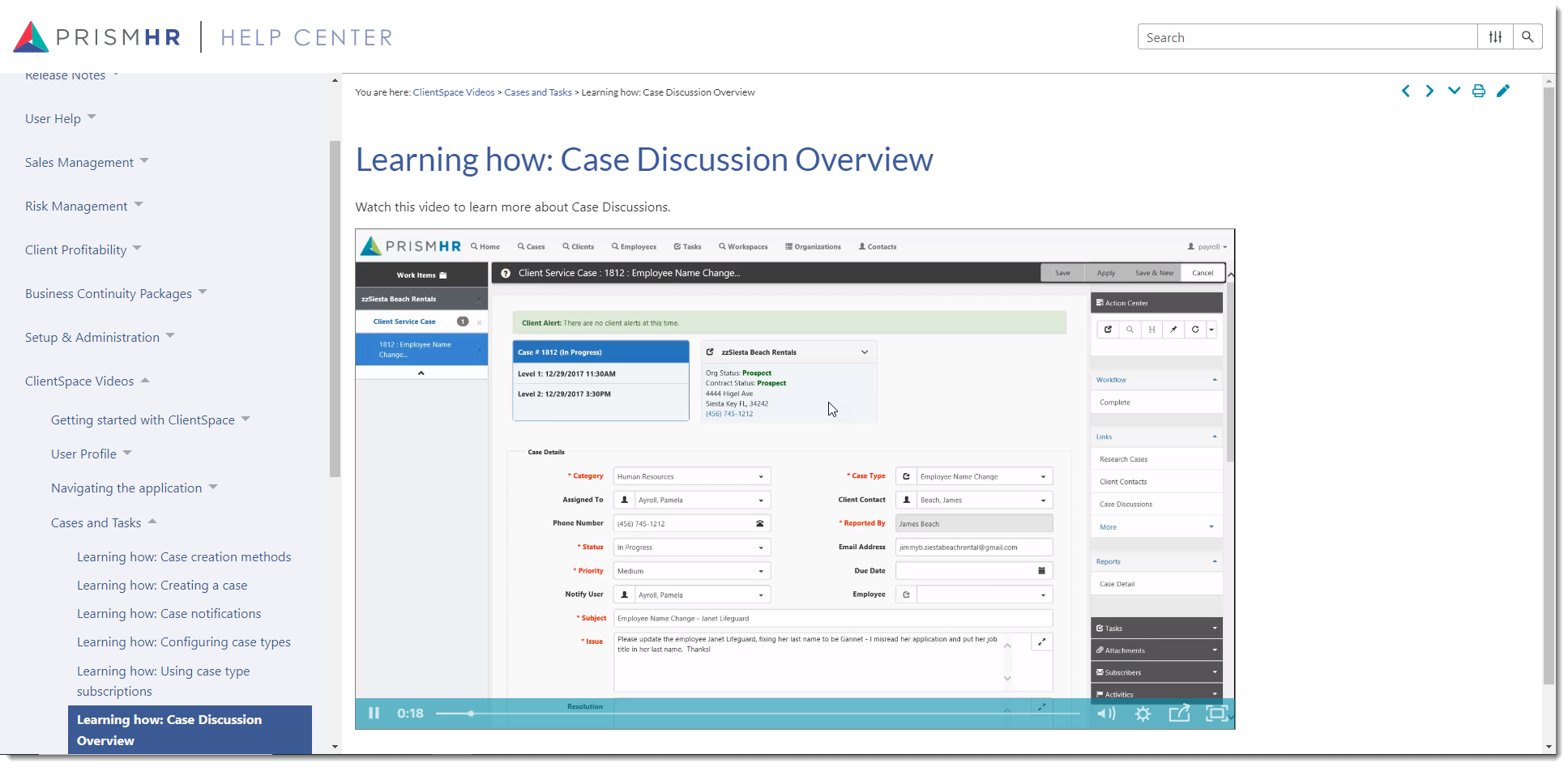Click the pencil edit icon
The image size is (1568, 767).
[1503, 91]
